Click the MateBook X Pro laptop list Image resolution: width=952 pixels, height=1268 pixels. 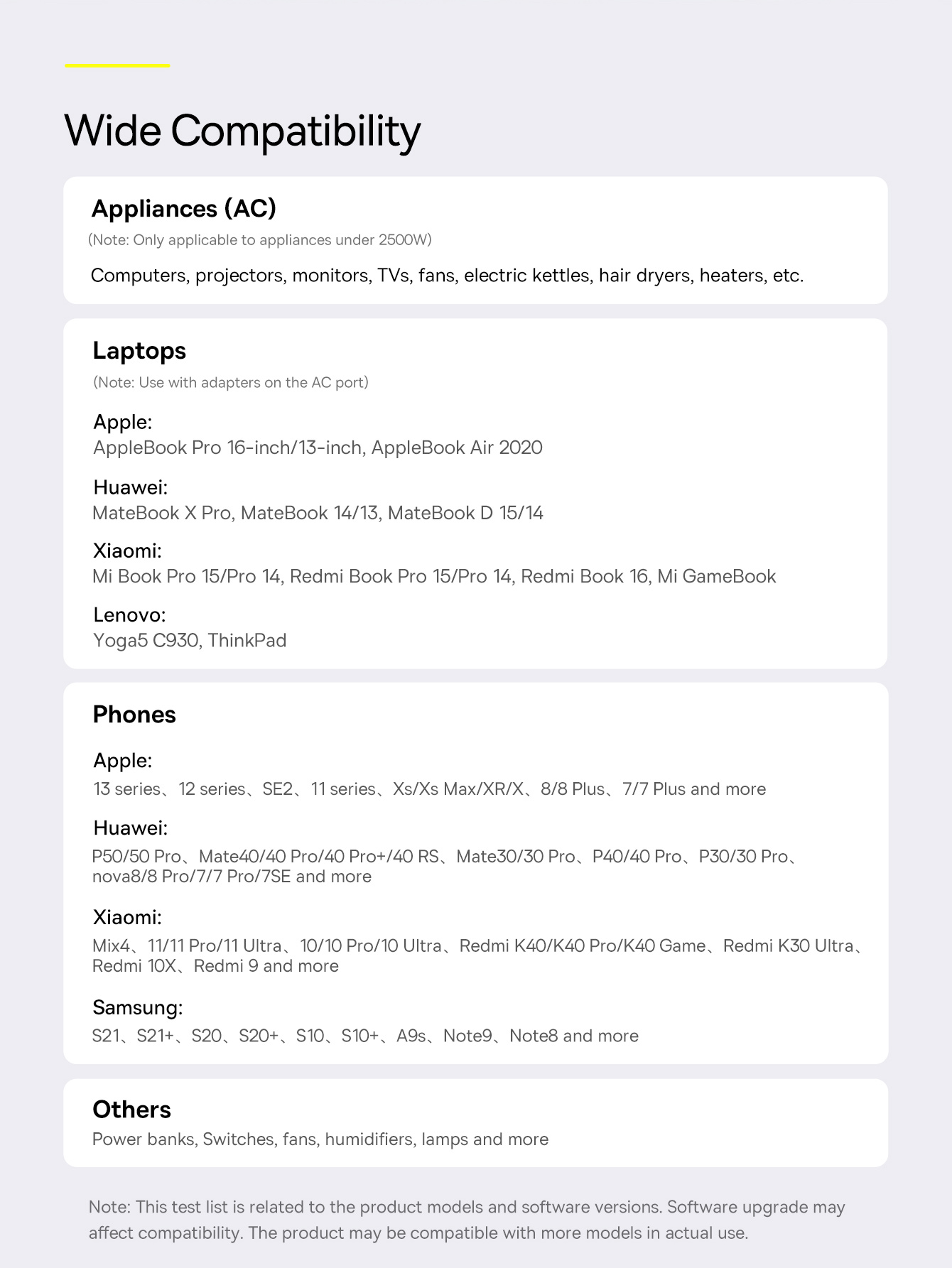318,513
